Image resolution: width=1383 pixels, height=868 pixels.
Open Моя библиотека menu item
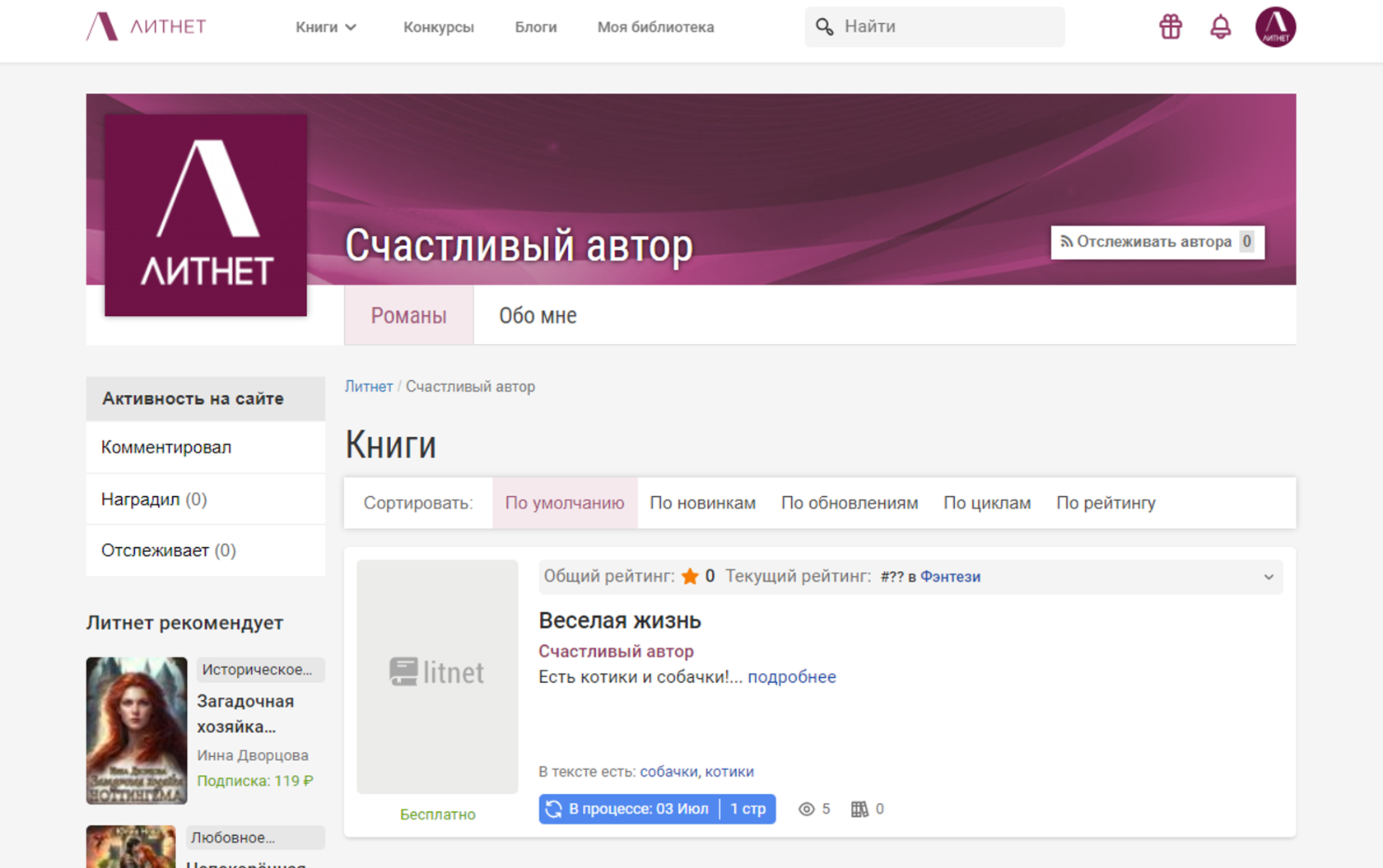pos(655,27)
